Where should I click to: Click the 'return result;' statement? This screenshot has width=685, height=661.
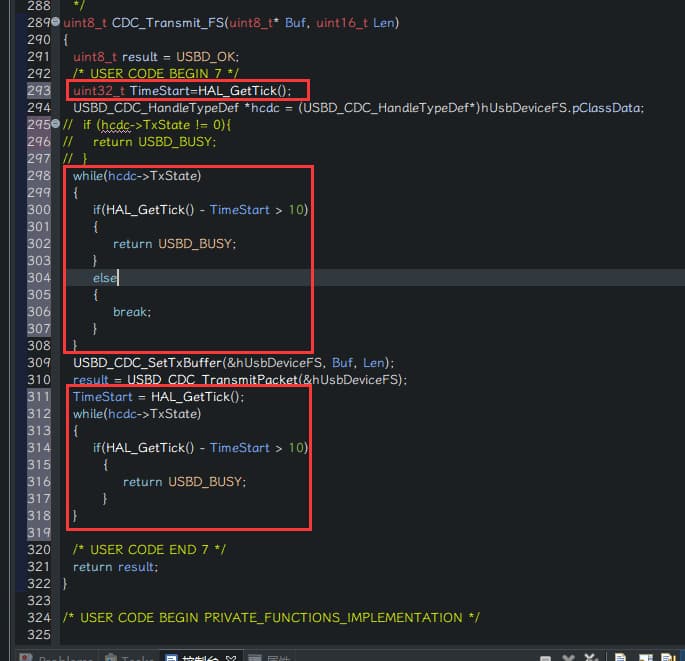pyautogui.click(x=115, y=567)
